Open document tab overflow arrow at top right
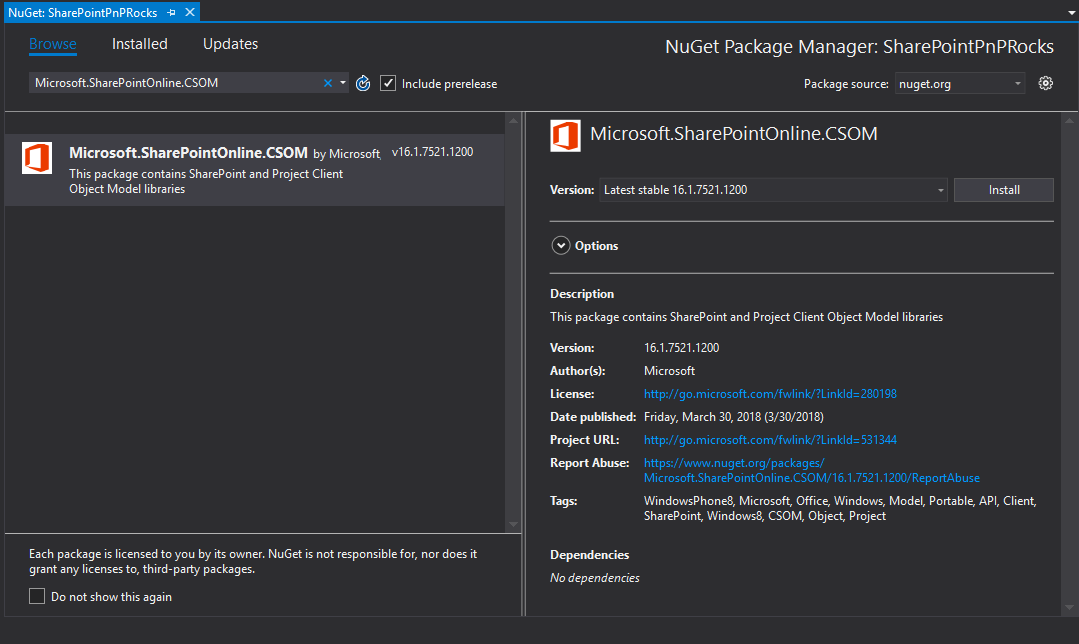Screen dimensions: 1079x644 [1070, 13]
